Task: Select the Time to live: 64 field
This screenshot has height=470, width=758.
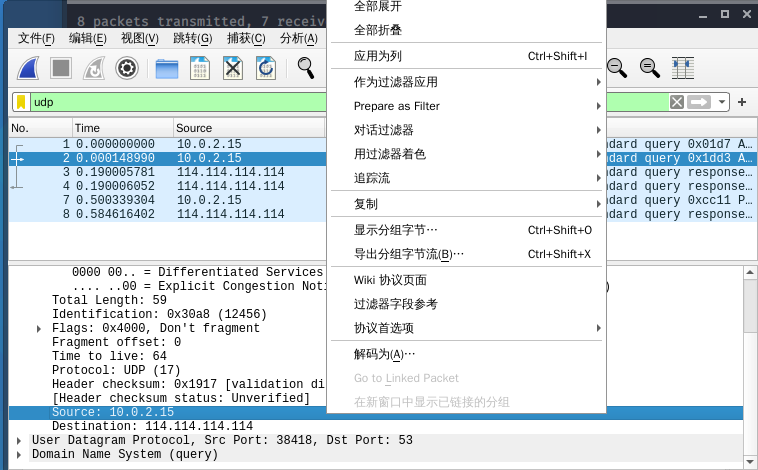Action: click(109, 356)
